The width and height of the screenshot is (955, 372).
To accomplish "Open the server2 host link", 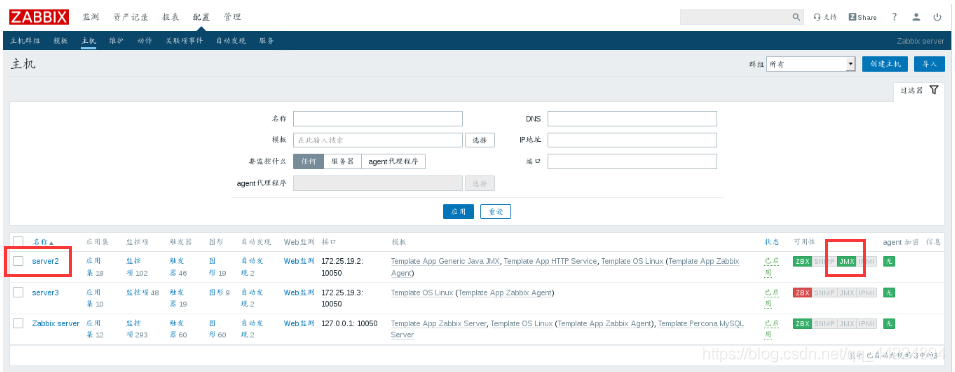I will tap(45, 261).
